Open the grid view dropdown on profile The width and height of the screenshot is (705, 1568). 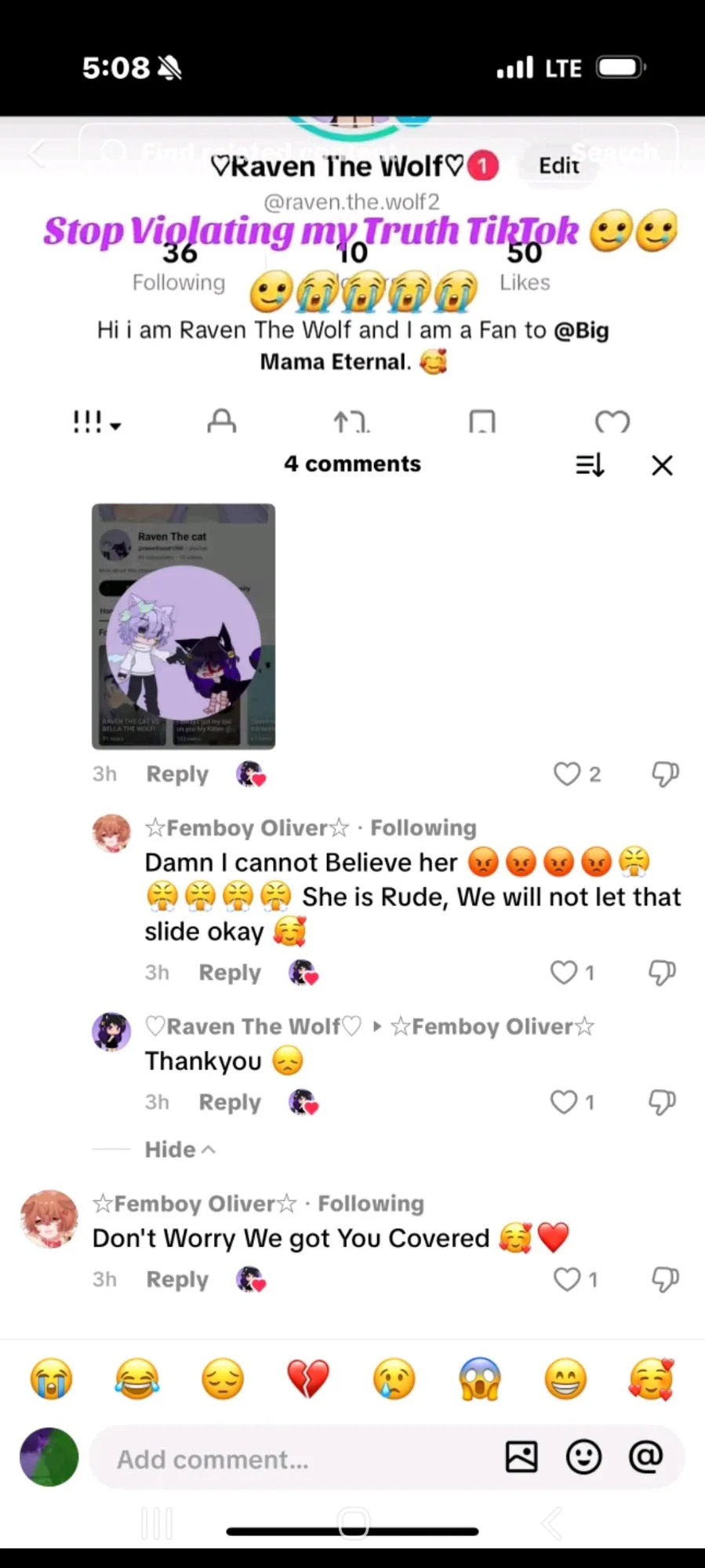(x=96, y=422)
